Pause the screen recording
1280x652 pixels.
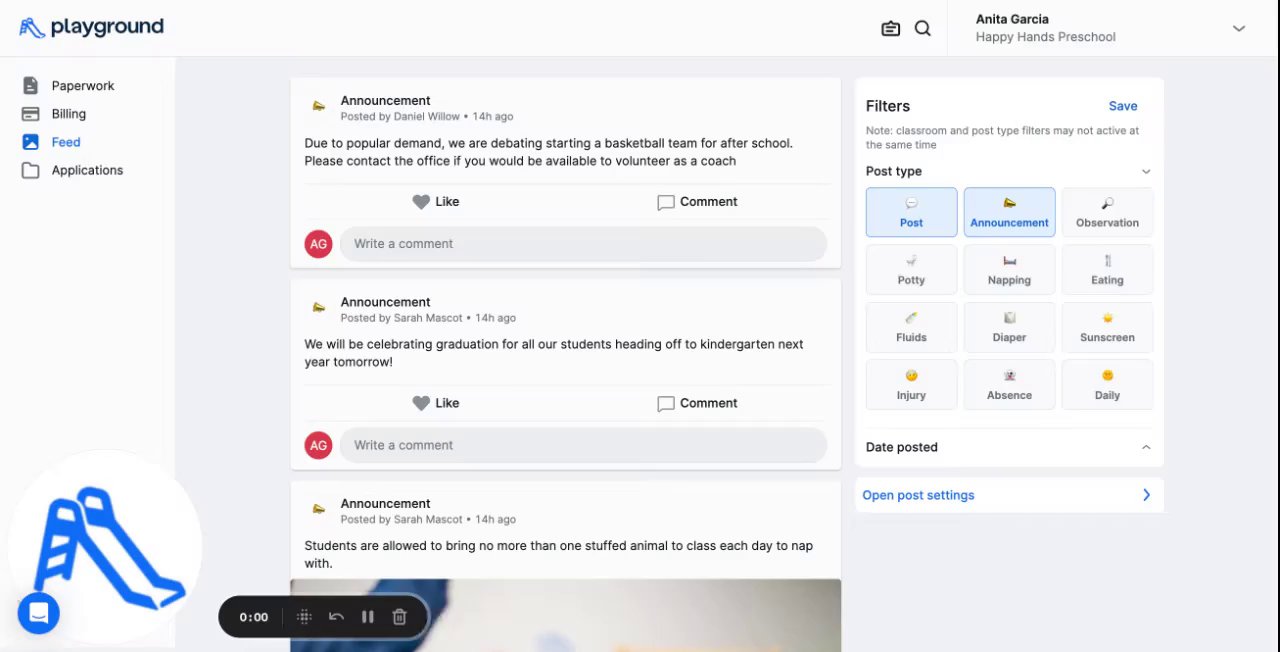coord(367,617)
